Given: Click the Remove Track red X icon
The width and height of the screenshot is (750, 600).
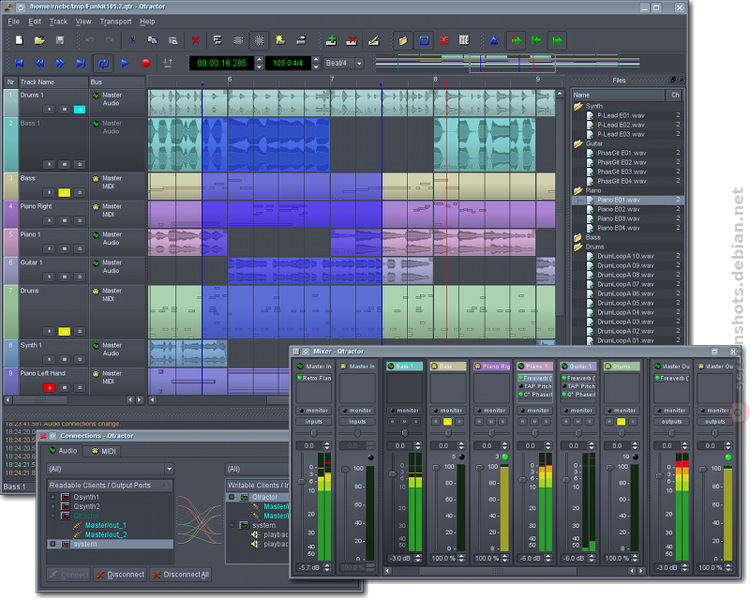Looking at the screenshot, I should pyautogui.click(x=352, y=41).
